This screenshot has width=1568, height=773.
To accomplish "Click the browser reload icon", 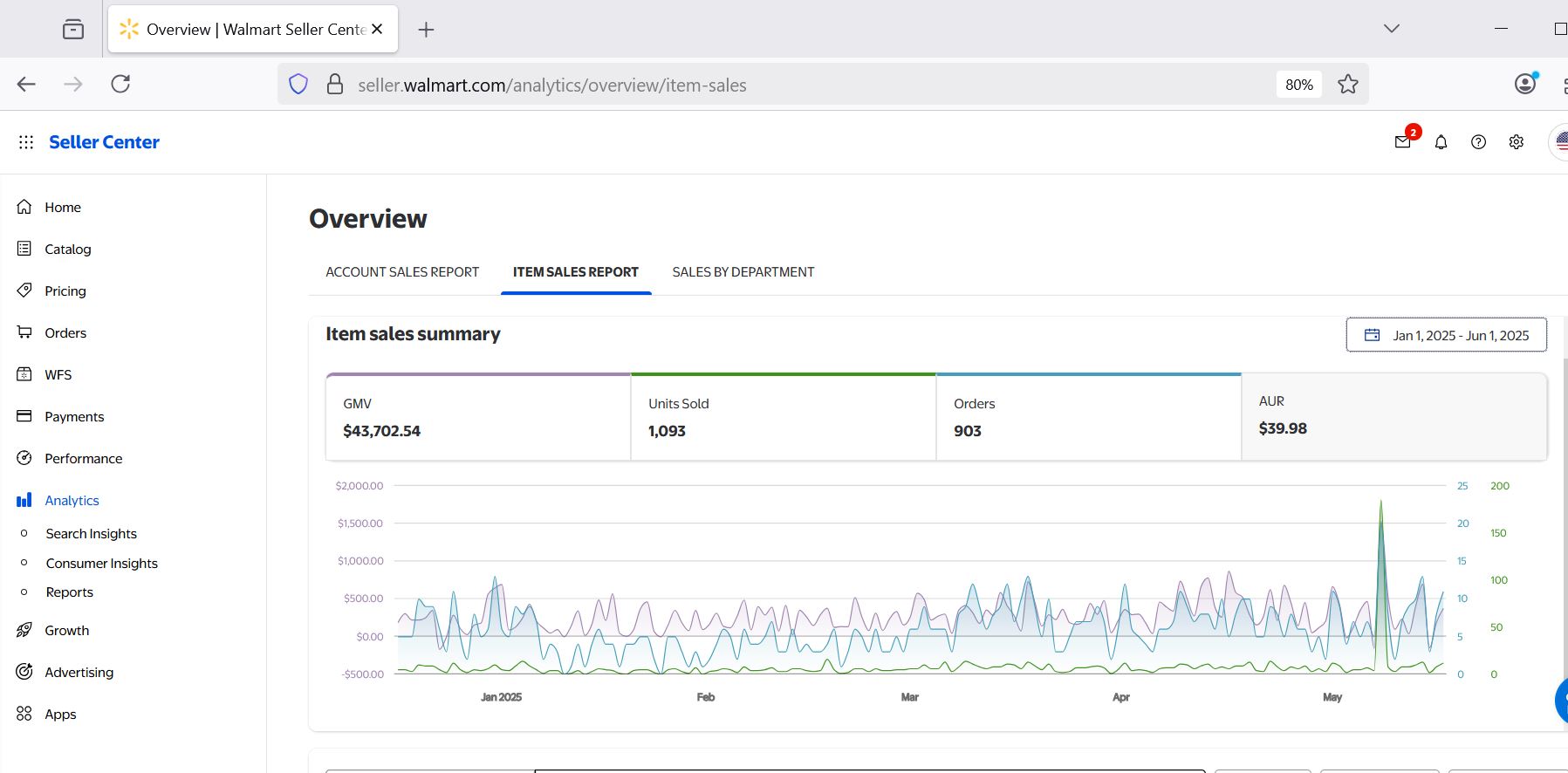I will 120,84.
